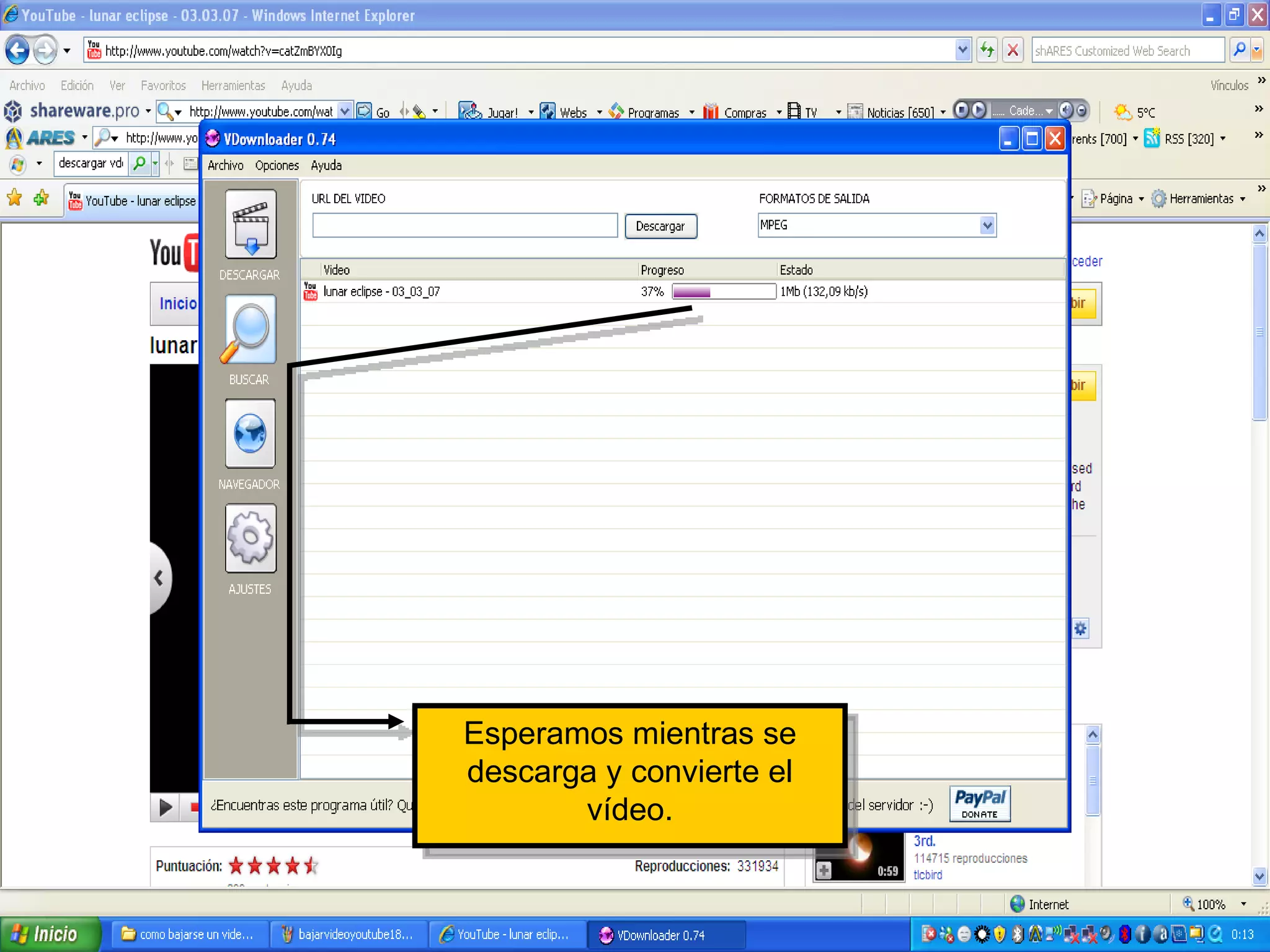This screenshot has width=1270, height=952.
Task: Open the Opciones menu in VDownloader
Action: click(x=277, y=165)
